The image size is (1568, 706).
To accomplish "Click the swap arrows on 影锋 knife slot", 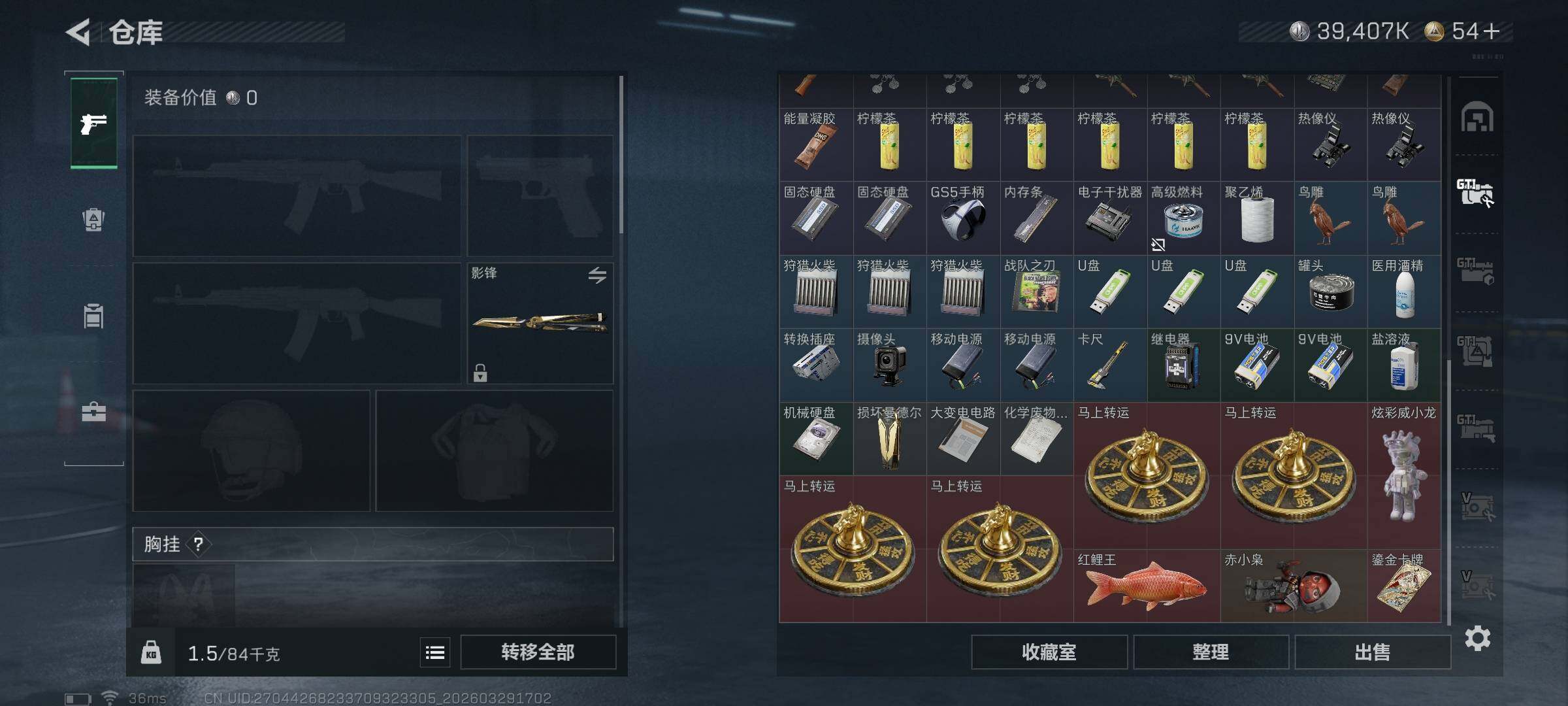I will pos(596,275).
